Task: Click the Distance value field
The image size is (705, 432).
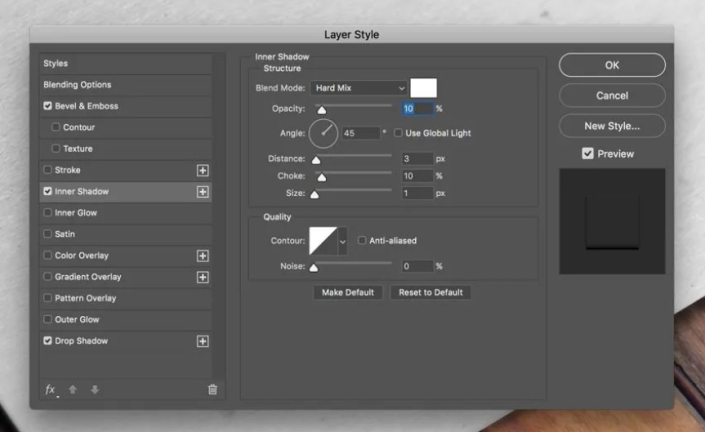Action: click(x=417, y=159)
